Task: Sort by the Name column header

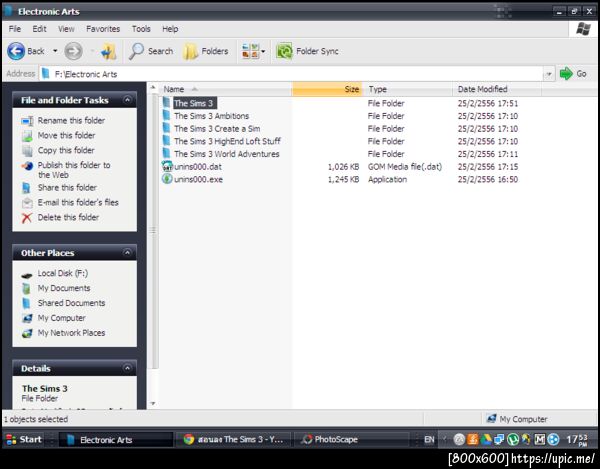Action: pyautogui.click(x=226, y=89)
